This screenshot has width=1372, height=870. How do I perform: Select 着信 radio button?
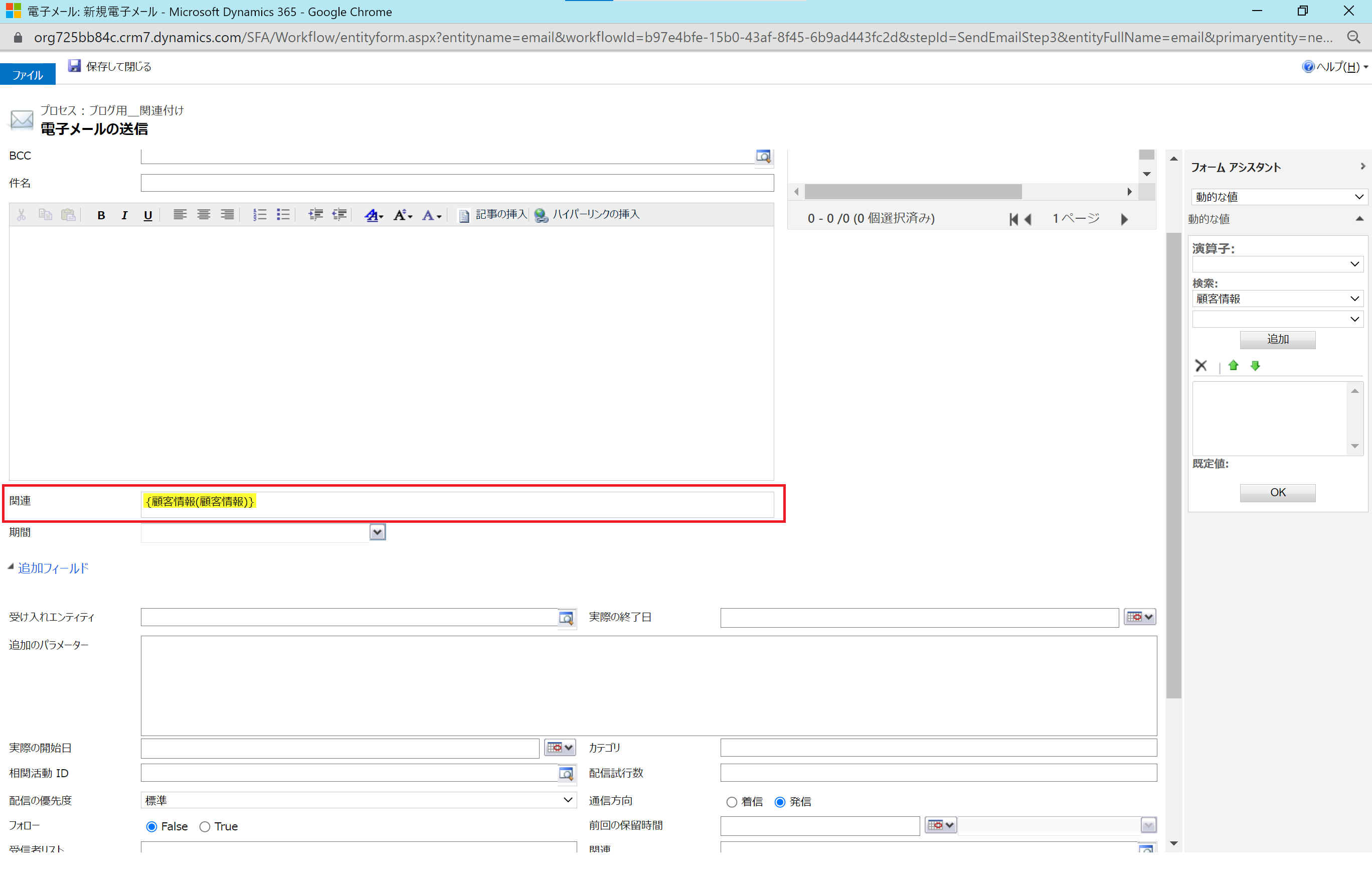click(732, 802)
